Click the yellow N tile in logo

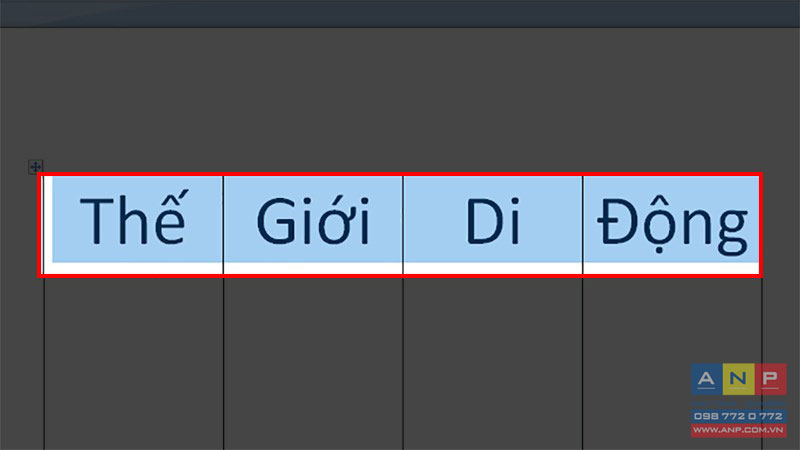click(738, 379)
